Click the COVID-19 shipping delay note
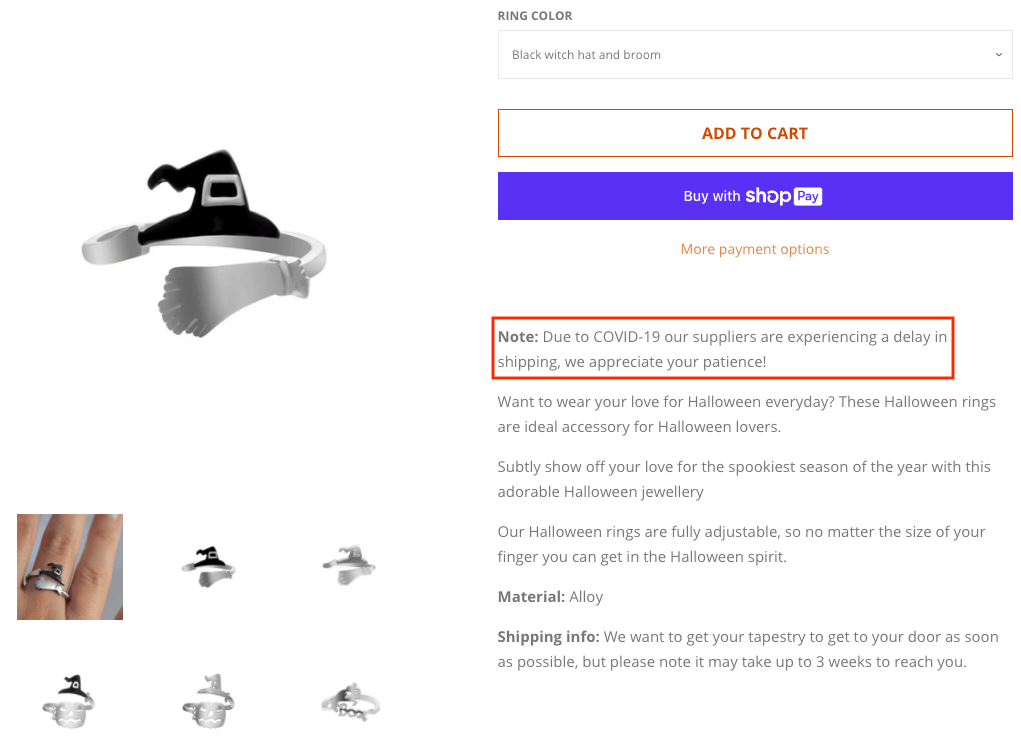The height and width of the screenshot is (738, 1021). point(722,348)
